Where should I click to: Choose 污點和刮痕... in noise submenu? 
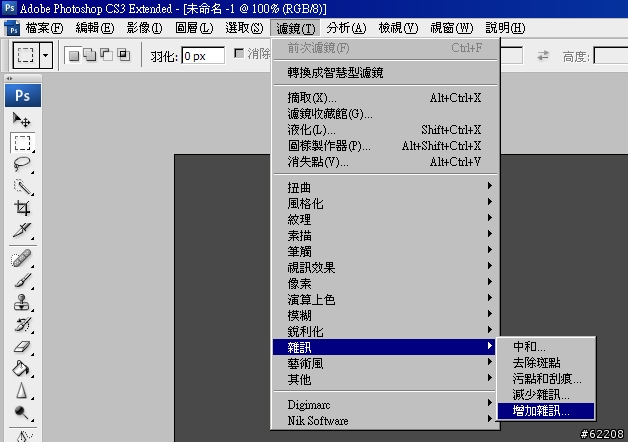546,379
